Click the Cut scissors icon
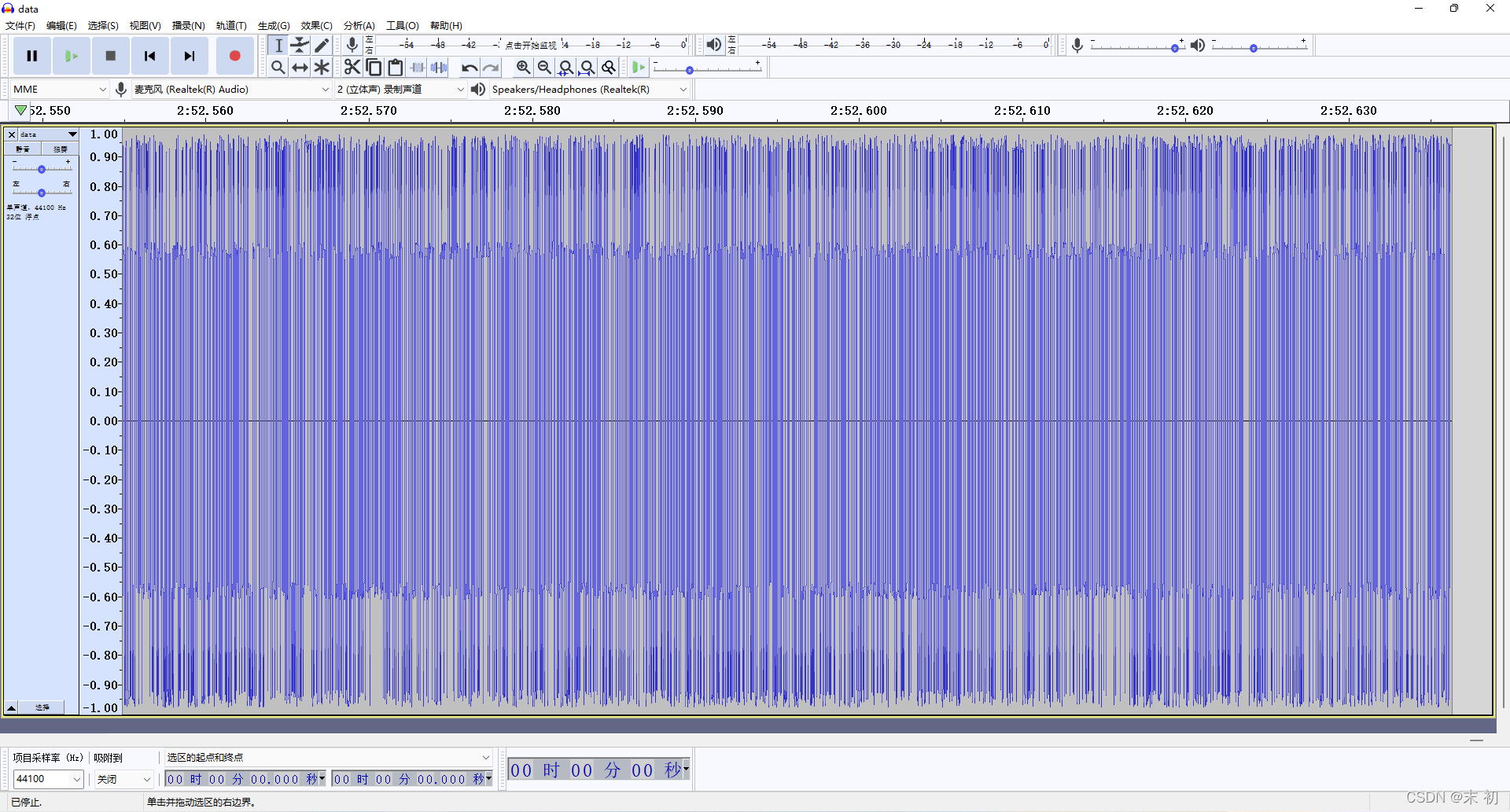Viewport: 1510px width, 812px height. pos(352,68)
